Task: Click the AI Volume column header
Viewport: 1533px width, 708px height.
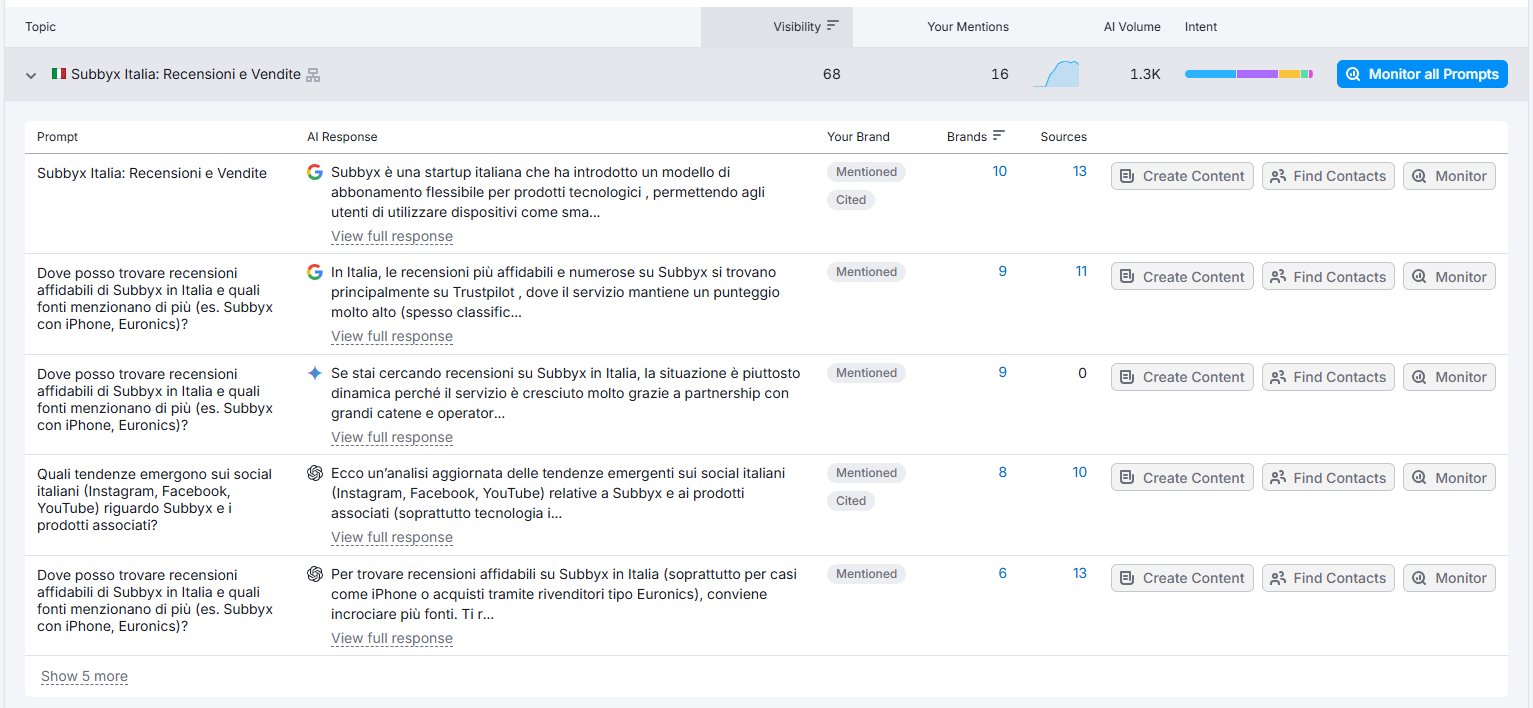Action: (x=1132, y=27)
